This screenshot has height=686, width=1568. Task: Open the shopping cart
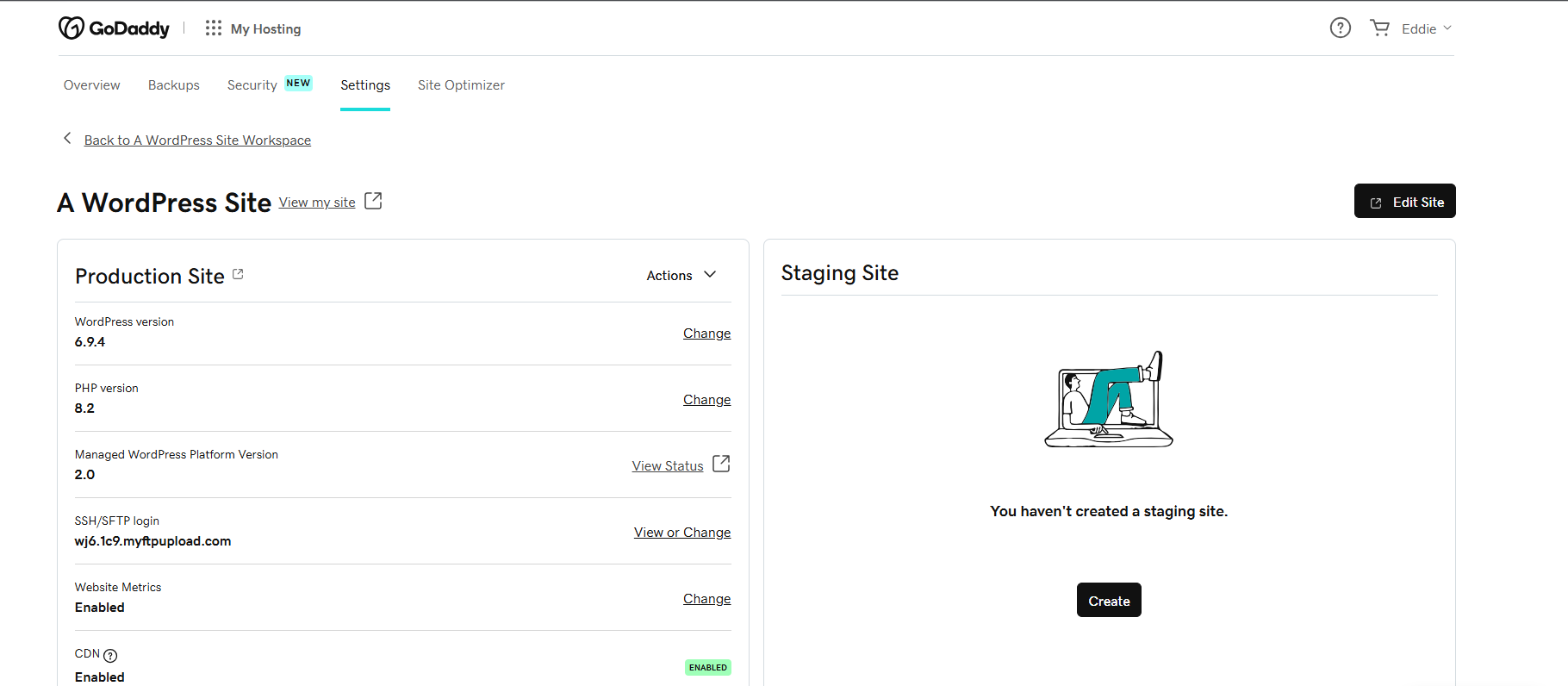[x=1379, y=28]
